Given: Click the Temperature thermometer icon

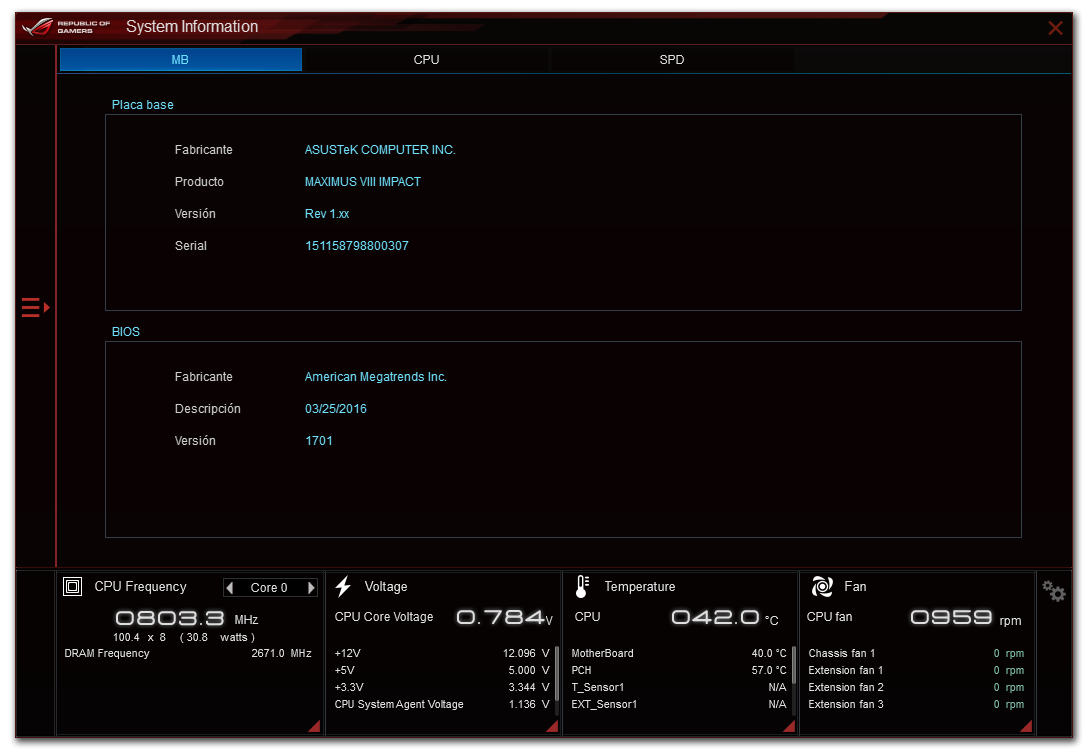Looking at the screenshot, I should pyautogui.click(x=583, y=587).
